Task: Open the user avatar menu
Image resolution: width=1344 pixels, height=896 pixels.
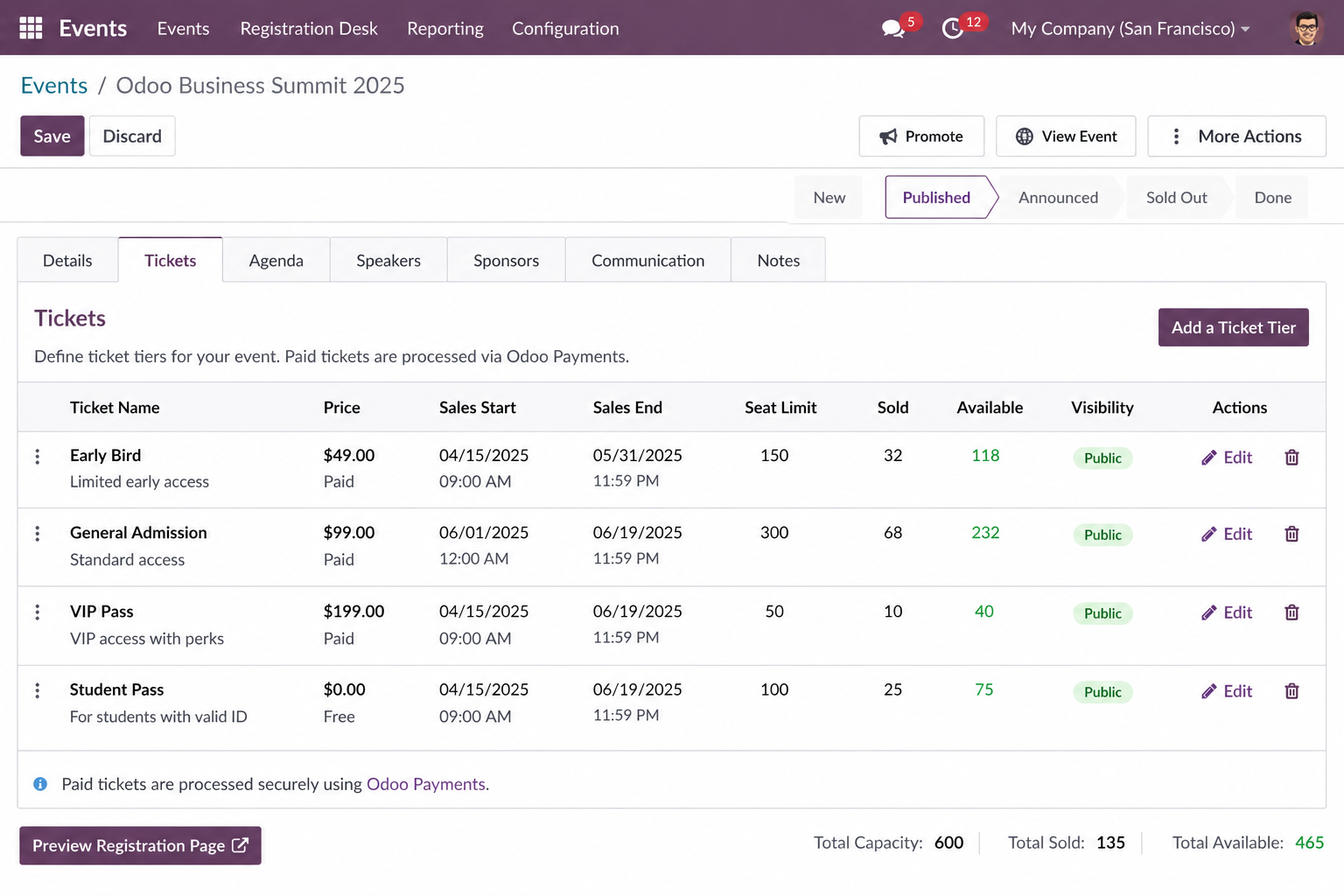Action: (1306, 28)
